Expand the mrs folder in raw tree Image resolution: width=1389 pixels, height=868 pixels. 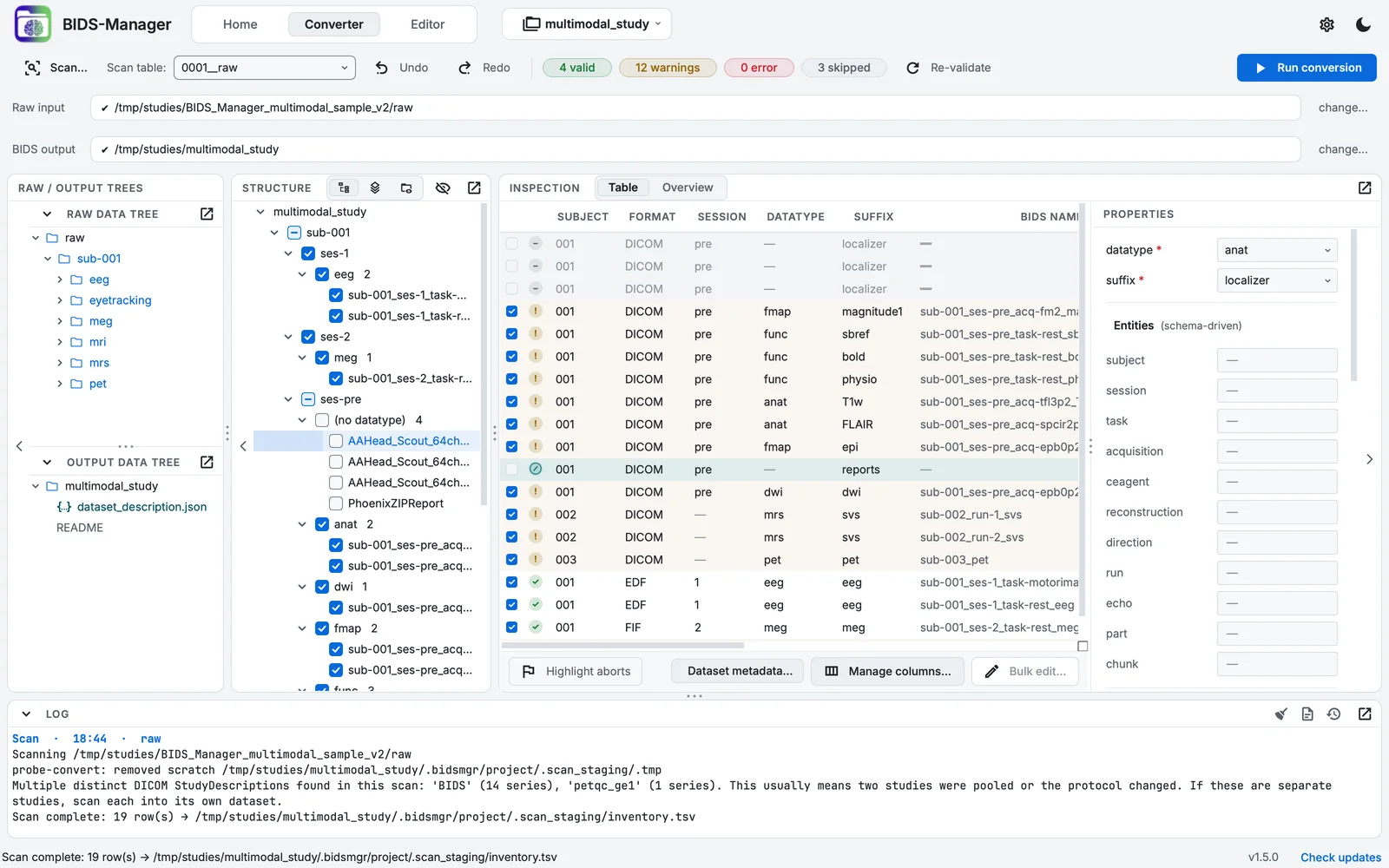60,363
